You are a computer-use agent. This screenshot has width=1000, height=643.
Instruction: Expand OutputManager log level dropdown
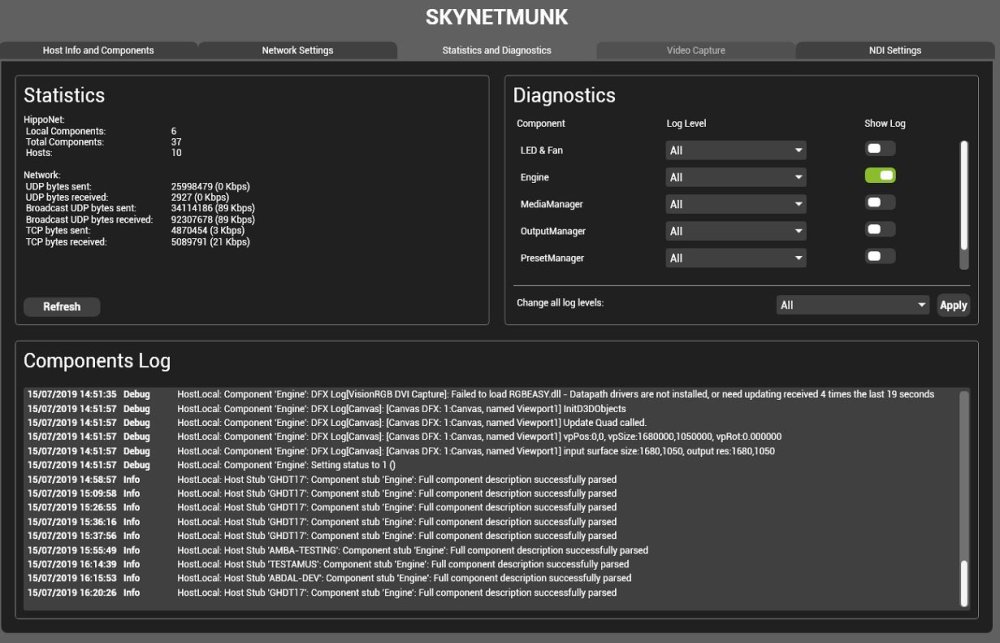[x=736, y=231]
